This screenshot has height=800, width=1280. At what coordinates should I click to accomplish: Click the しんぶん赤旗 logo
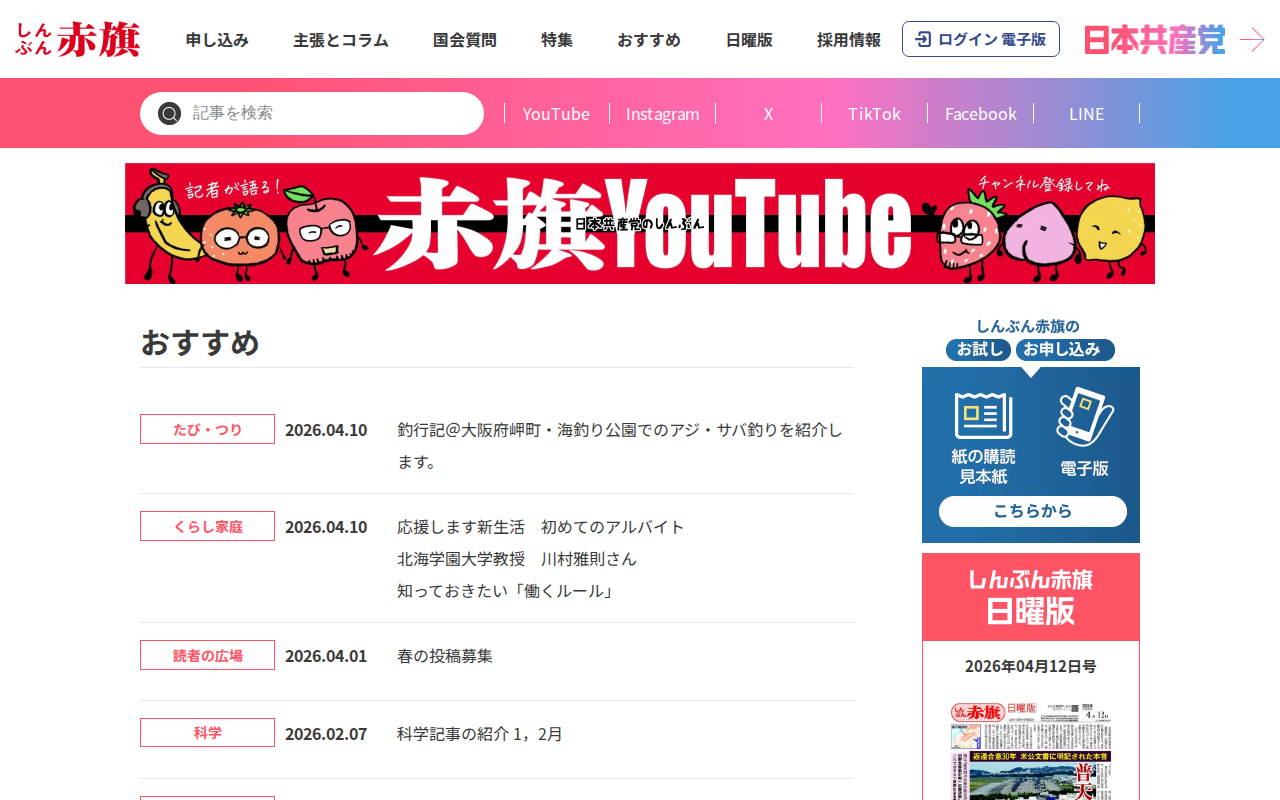(78, 39)
